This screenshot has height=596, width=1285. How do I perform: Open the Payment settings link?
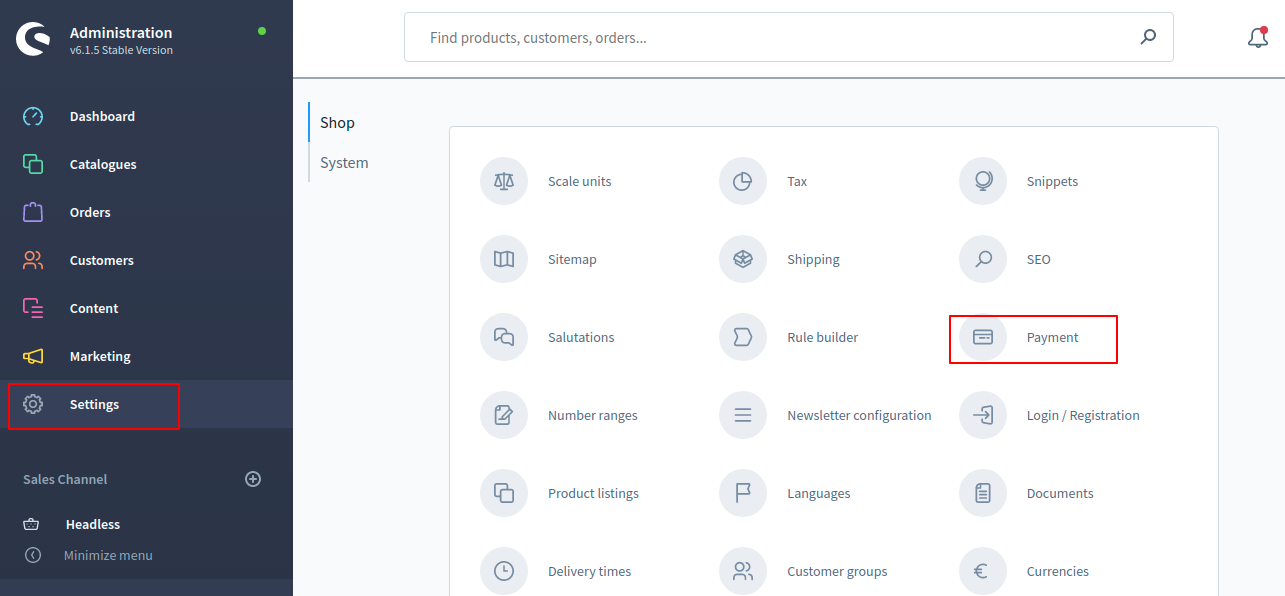(x=1052, y=338)
